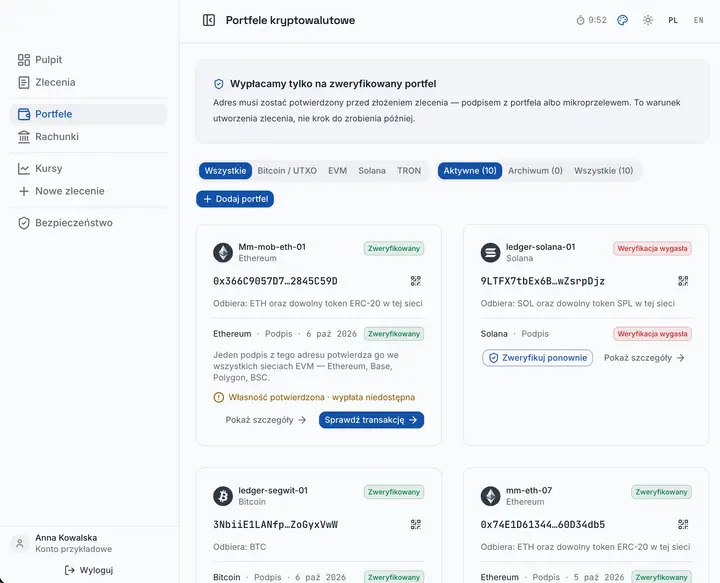Filter by TRON network
The width and height of the screenshot is (720, 583).
[x=409, y=171]
